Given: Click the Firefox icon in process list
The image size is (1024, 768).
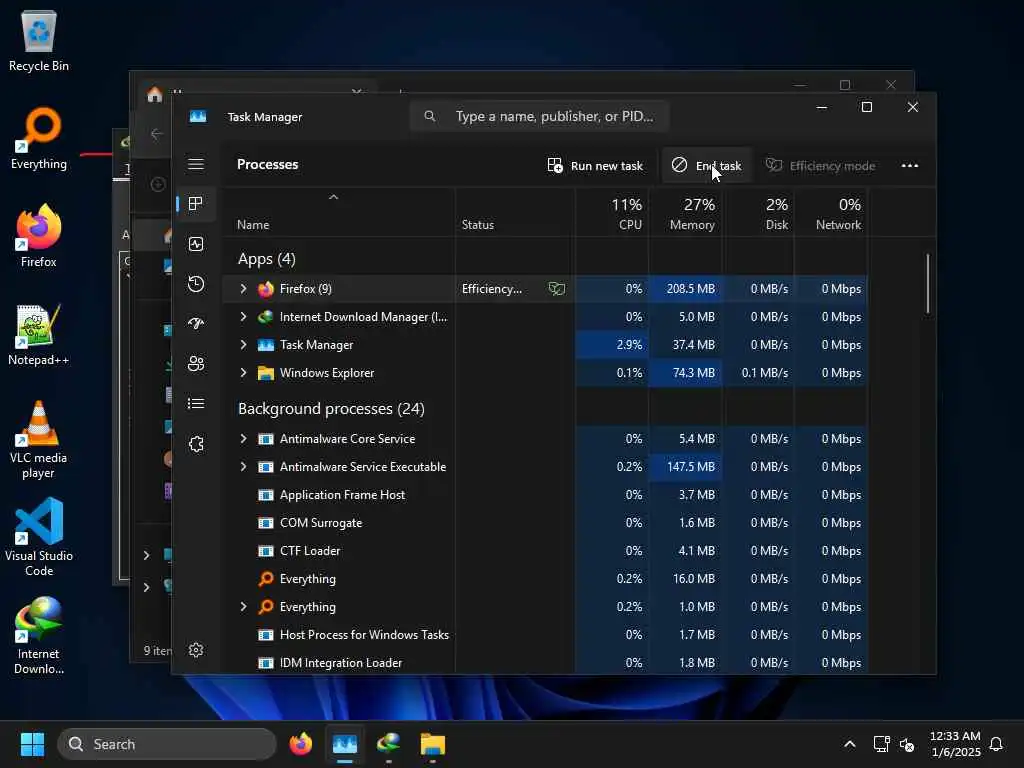Looking at the screenshot, I should [266, 289].
